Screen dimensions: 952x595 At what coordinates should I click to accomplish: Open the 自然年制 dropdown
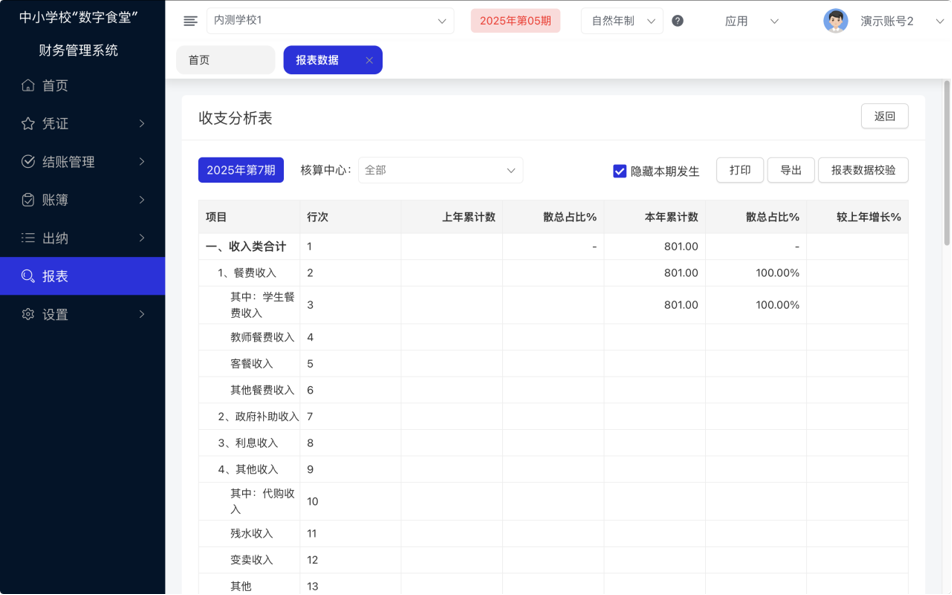(x=622, y=21)
